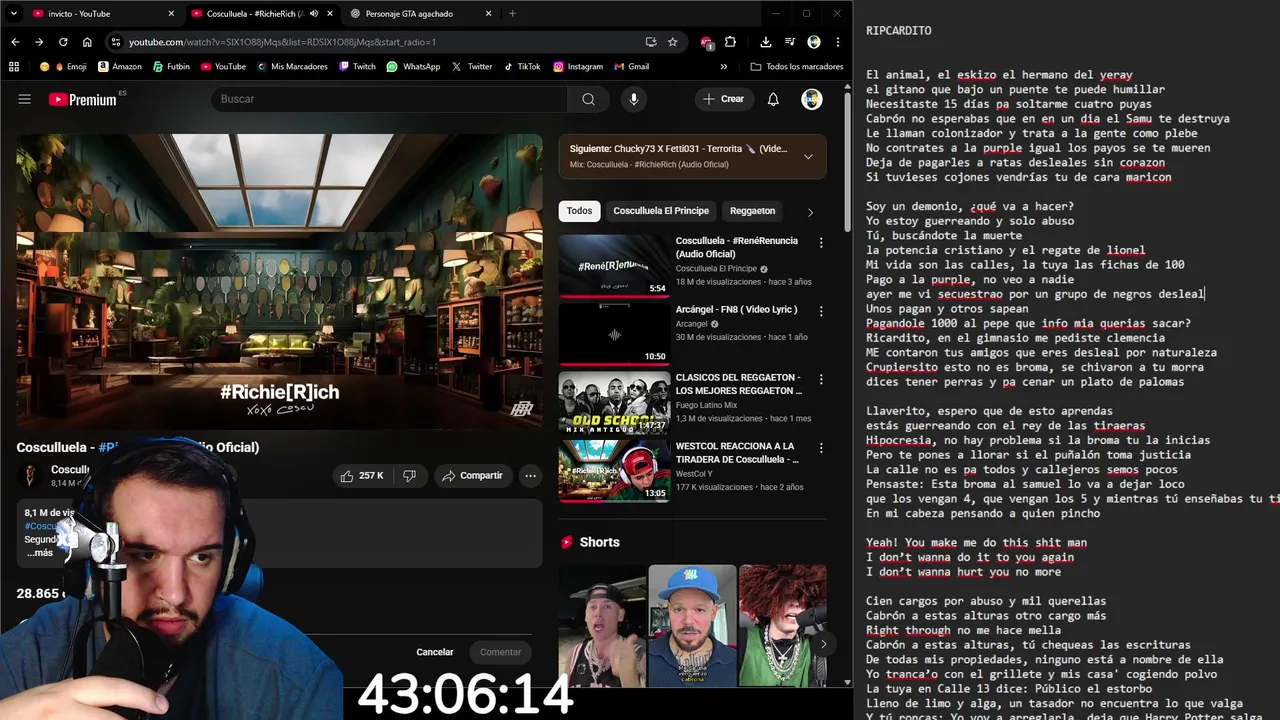Click in the Buscar search field
The height and width of the screenshot is (720, 1280).
389,99
